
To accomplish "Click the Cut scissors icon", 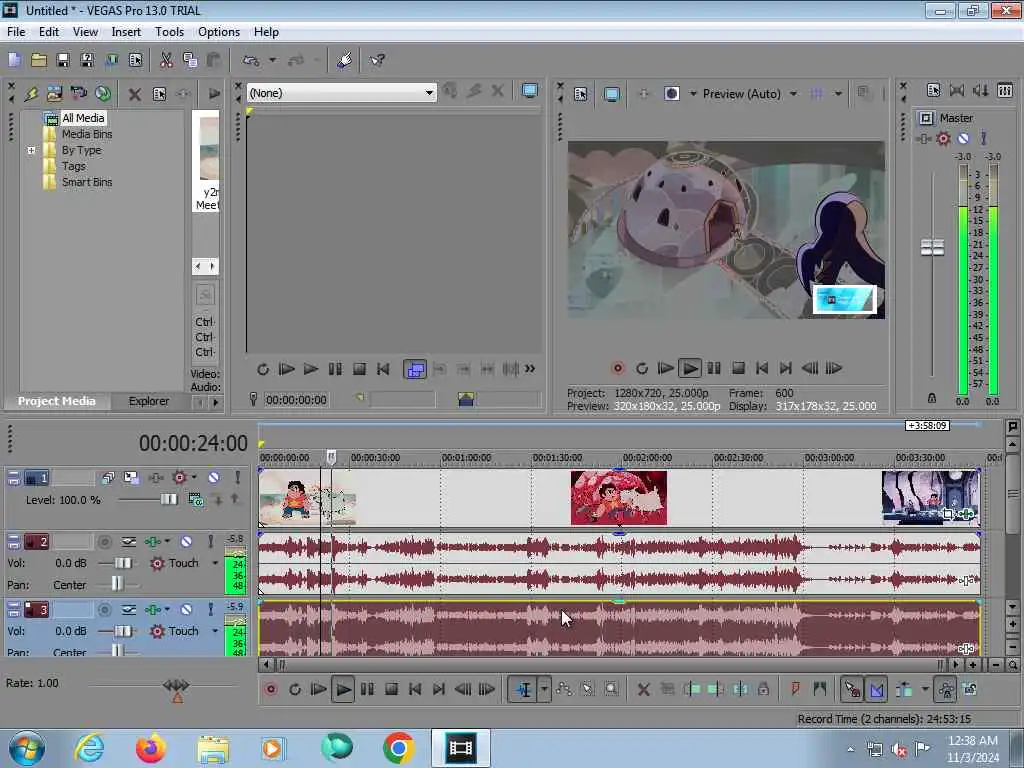I will (x=167, y=60).
